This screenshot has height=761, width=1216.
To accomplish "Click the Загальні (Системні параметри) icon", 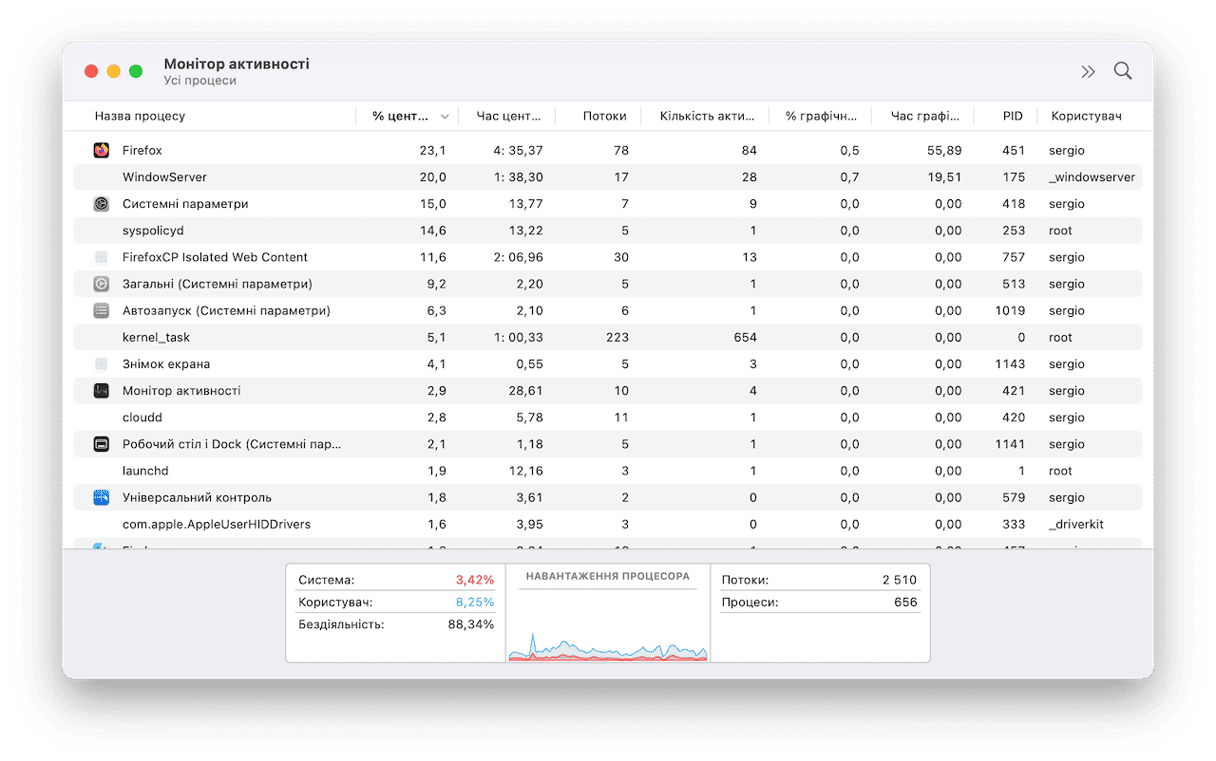I will [101, 284].
